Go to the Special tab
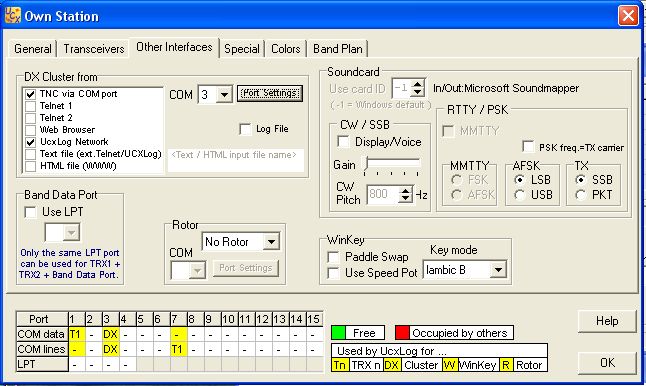This screenshot has width=646, height=386. point(242,49)
